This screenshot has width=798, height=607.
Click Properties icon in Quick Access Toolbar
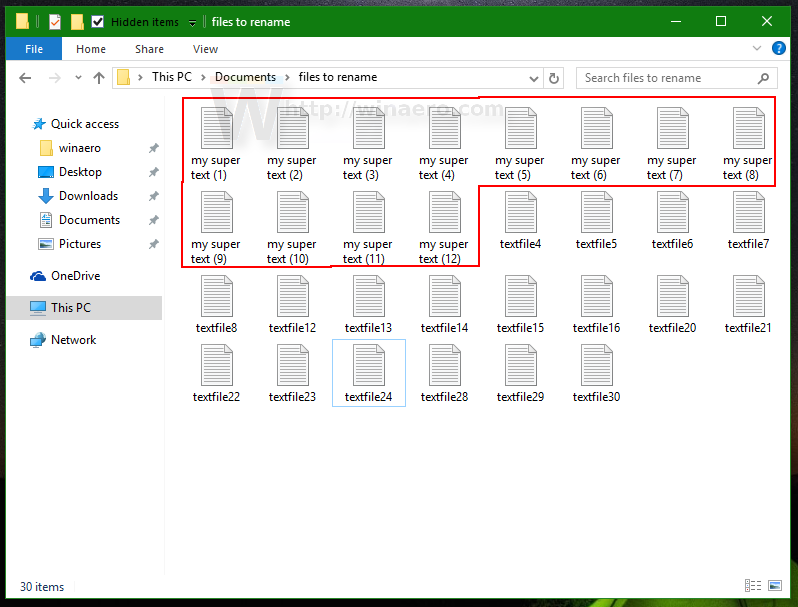click(x=56, y=22)
